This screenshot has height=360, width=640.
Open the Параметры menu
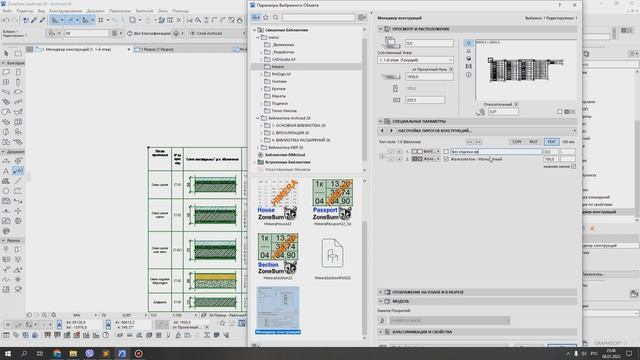tap(120, 11)
